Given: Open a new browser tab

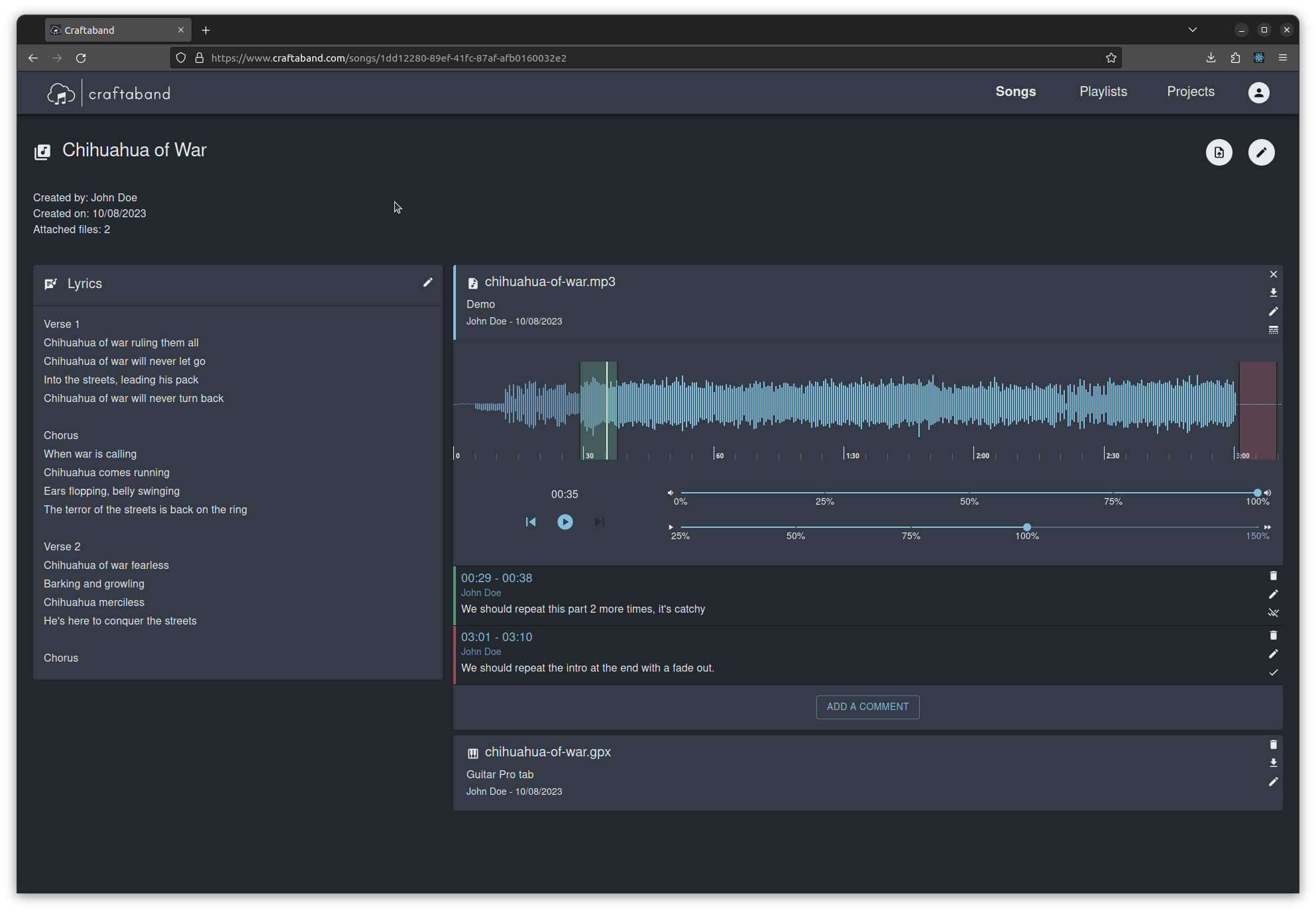Looking at the screenshot, I should pos(206,30).
